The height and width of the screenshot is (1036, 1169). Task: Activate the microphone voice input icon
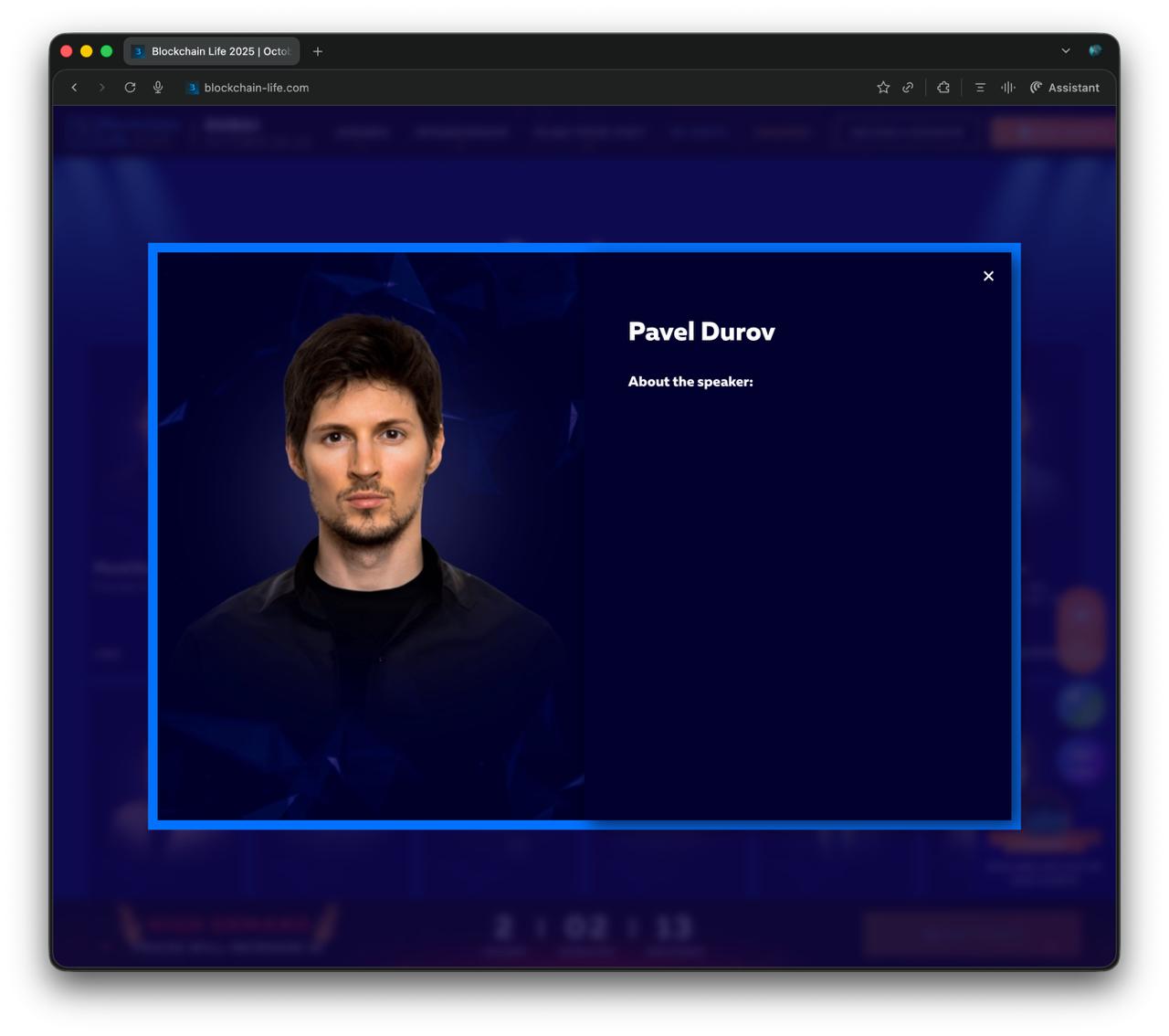[x=158, y=88]
